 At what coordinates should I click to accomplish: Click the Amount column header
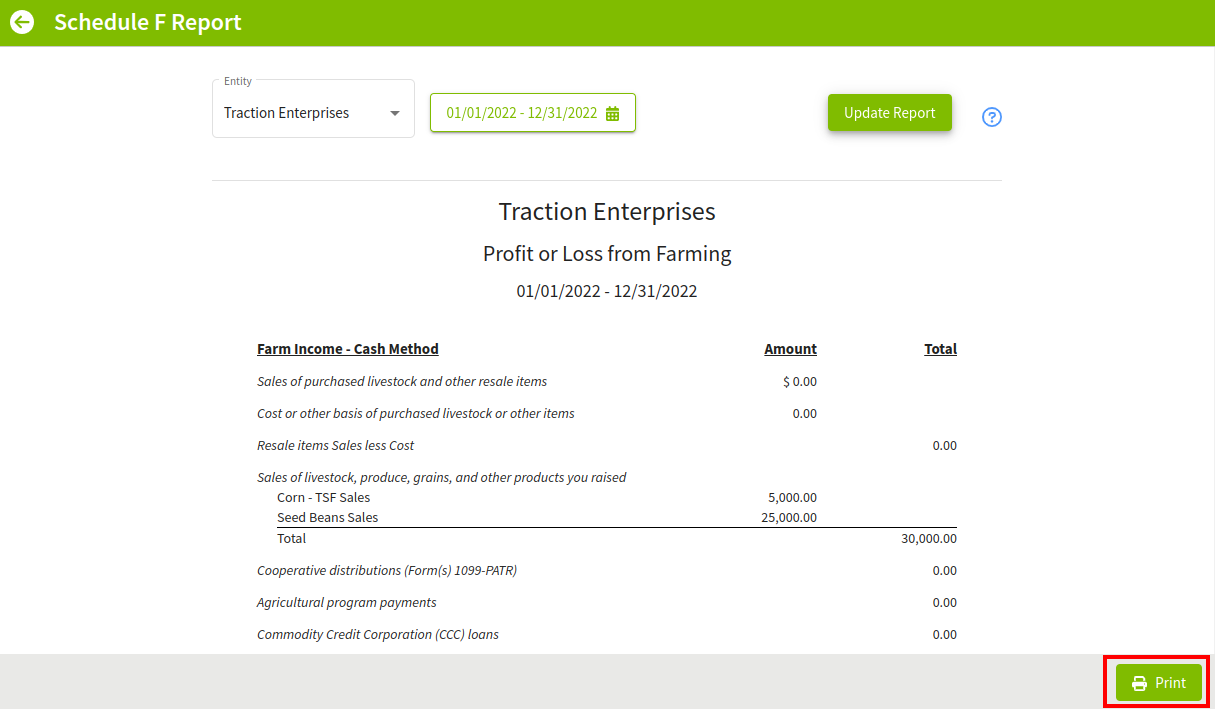coord(791,349)
